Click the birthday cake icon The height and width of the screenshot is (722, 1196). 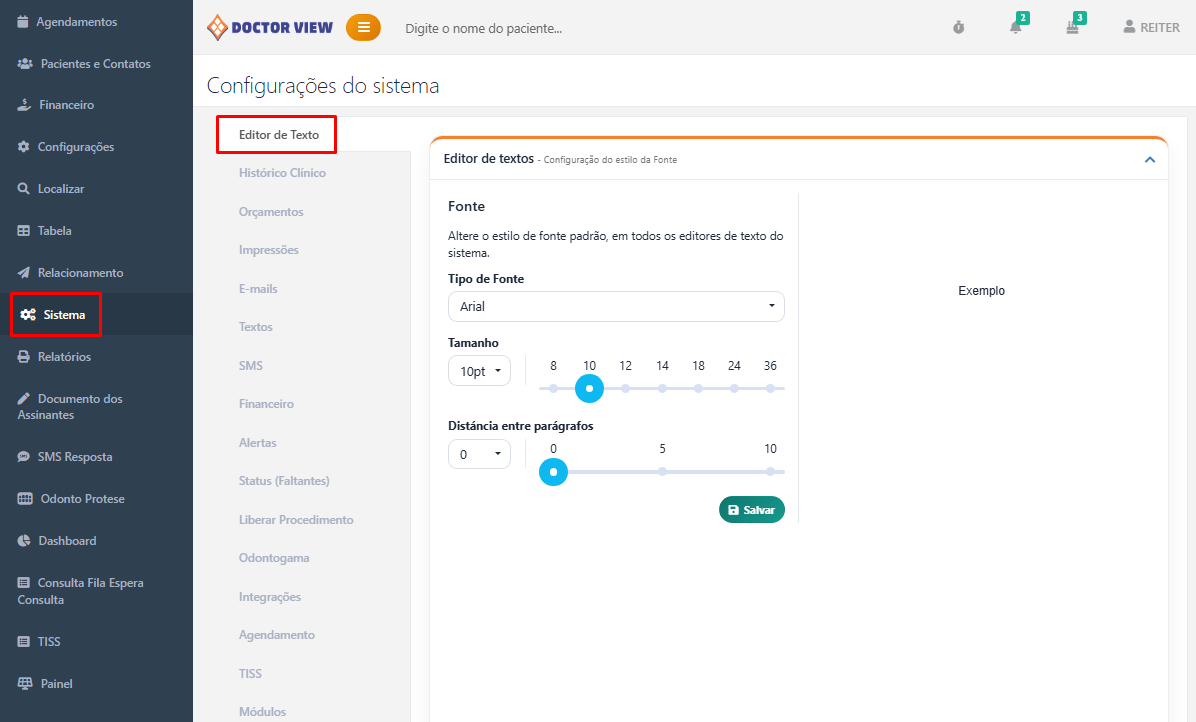pyautogui.click(x=1072, y=28)
